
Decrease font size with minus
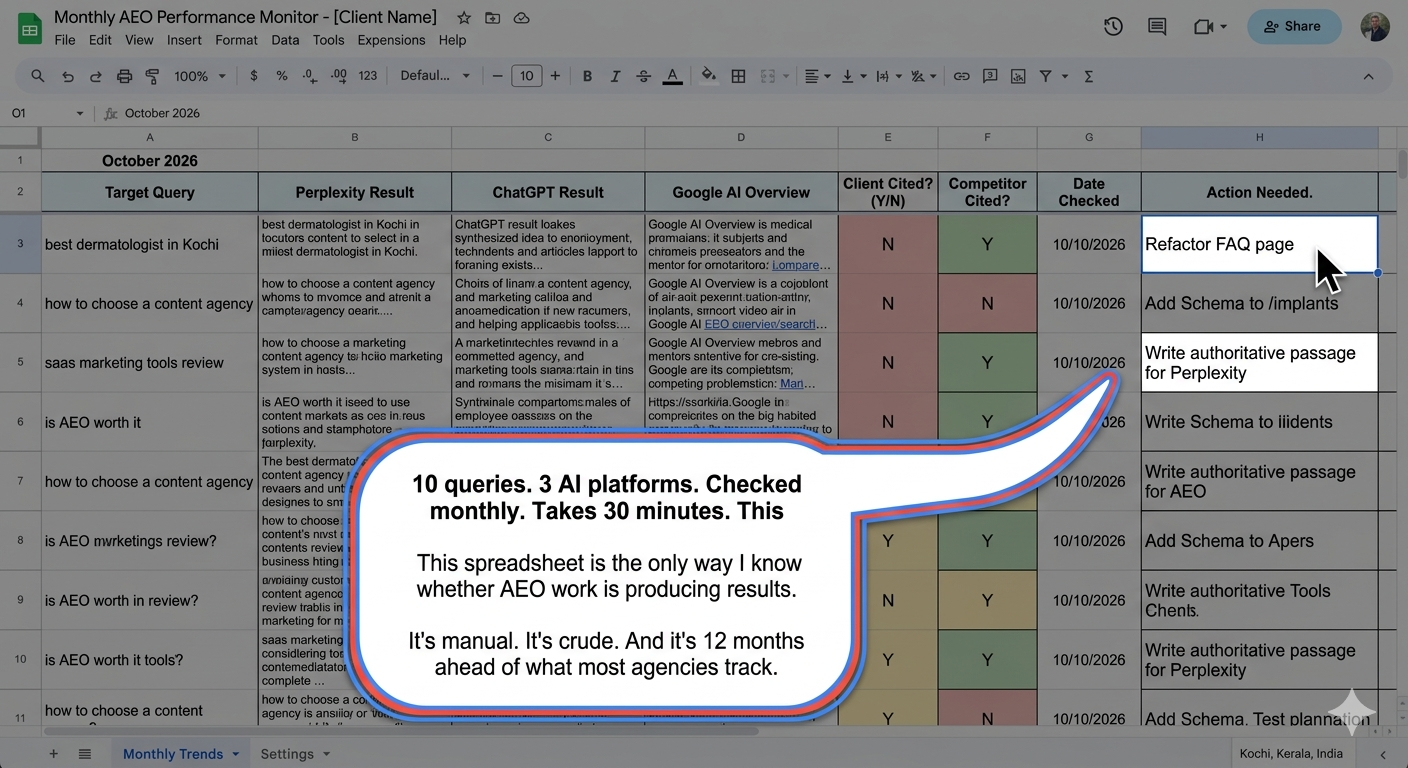click(x=497, y=76)
